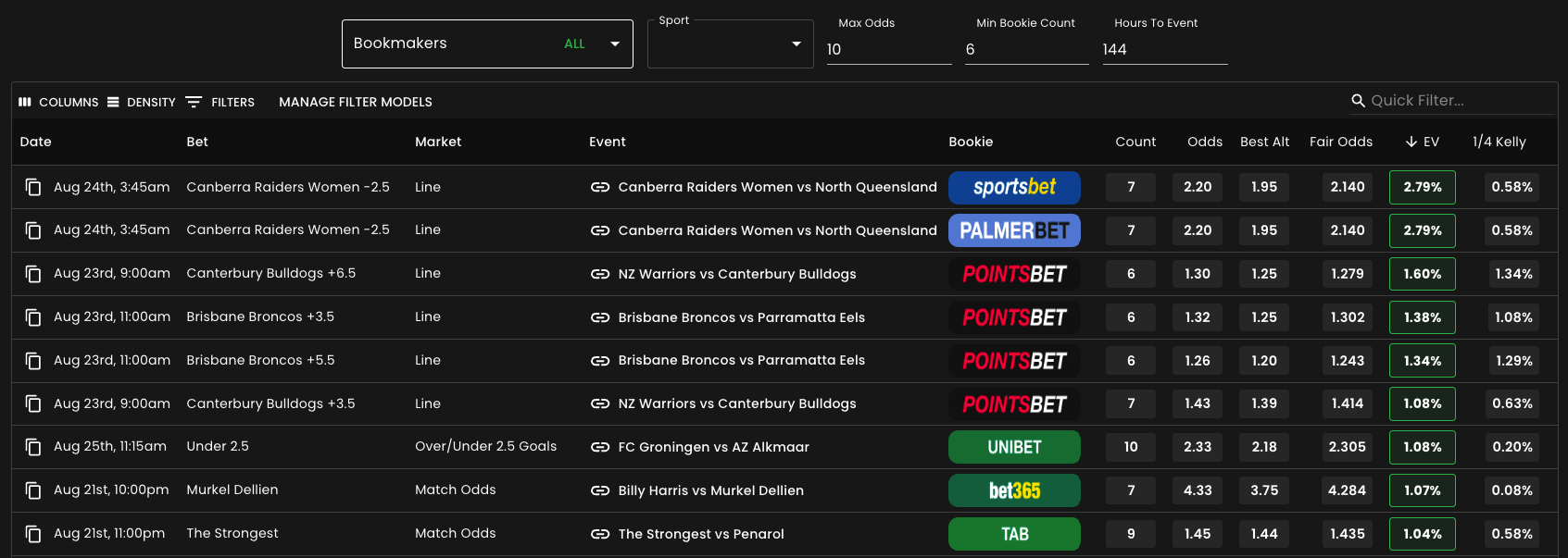The image size is (1568, 558).
Task: Click the PalmerBet bookie logo
Action: coord(1014,230)
